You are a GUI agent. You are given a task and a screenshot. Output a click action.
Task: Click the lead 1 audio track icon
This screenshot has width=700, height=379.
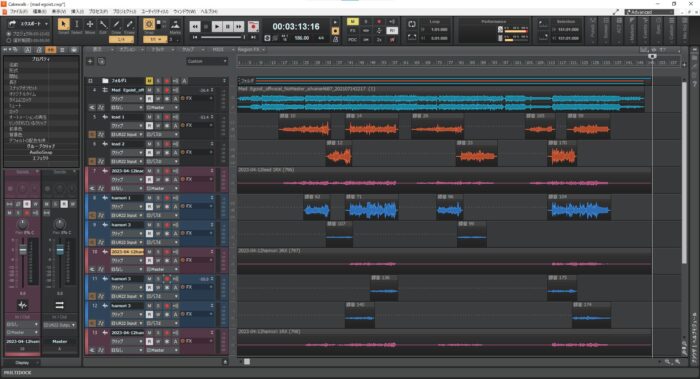(x=105, y=117)
